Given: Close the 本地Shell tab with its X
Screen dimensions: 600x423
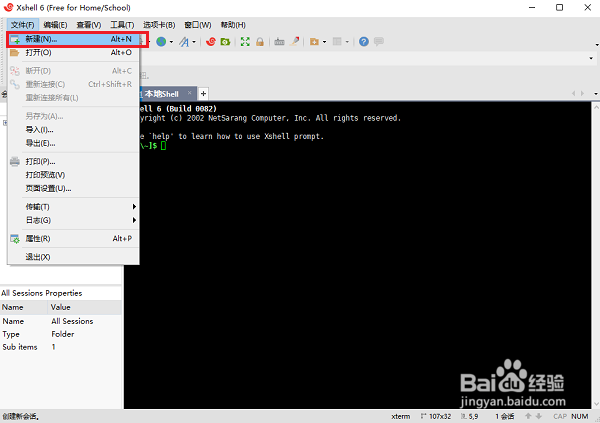Looking at the screenshot, I should 189,93.
